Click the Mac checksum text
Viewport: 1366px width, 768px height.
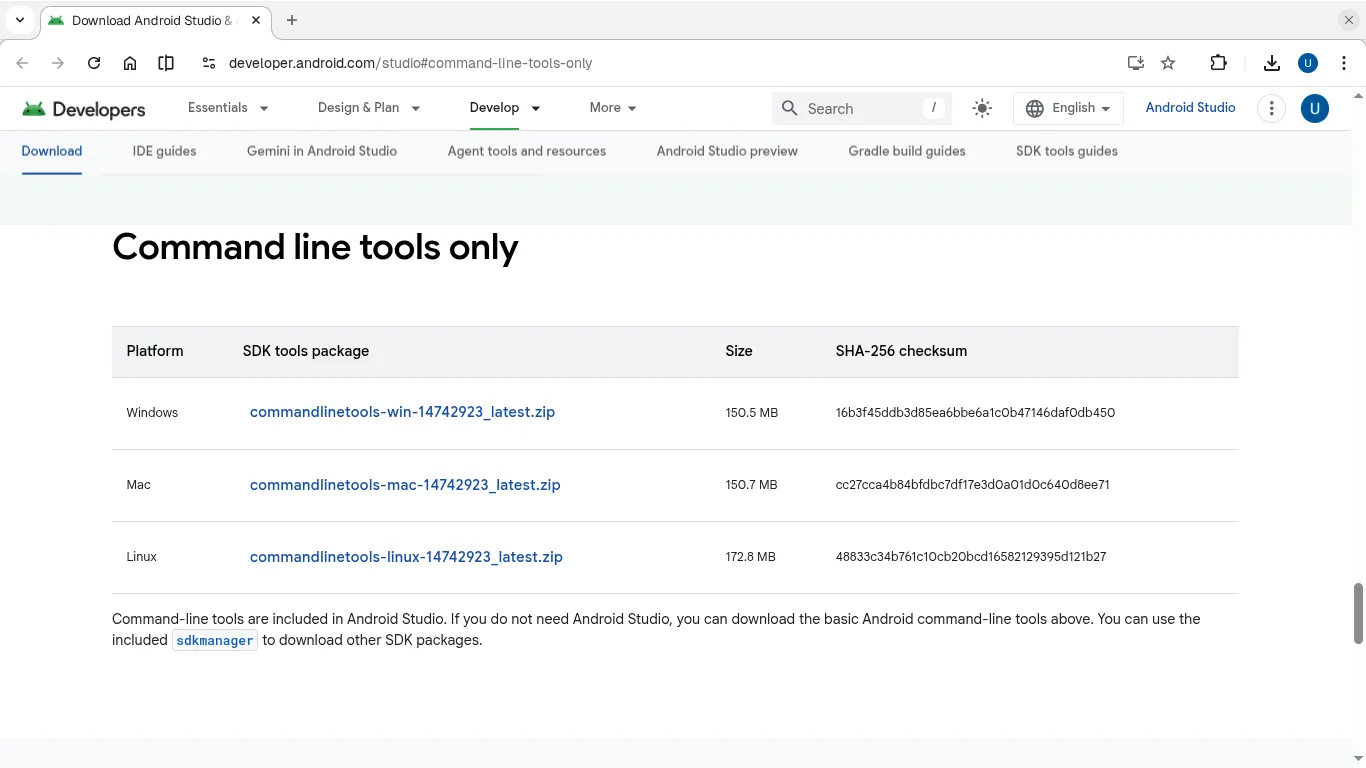972,485
